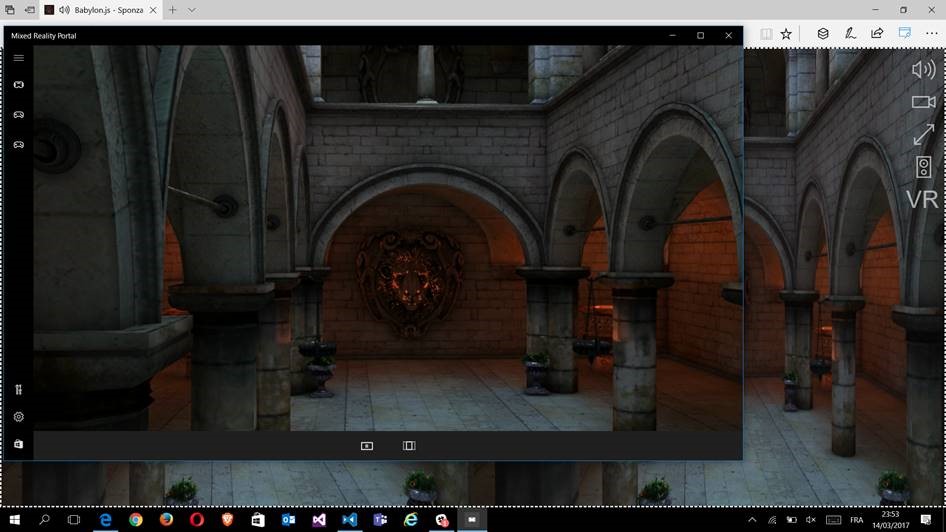This screenshot has height=532, width=946.
Task: Open the touch keyboard tray icon
Action: coord(834,520)
